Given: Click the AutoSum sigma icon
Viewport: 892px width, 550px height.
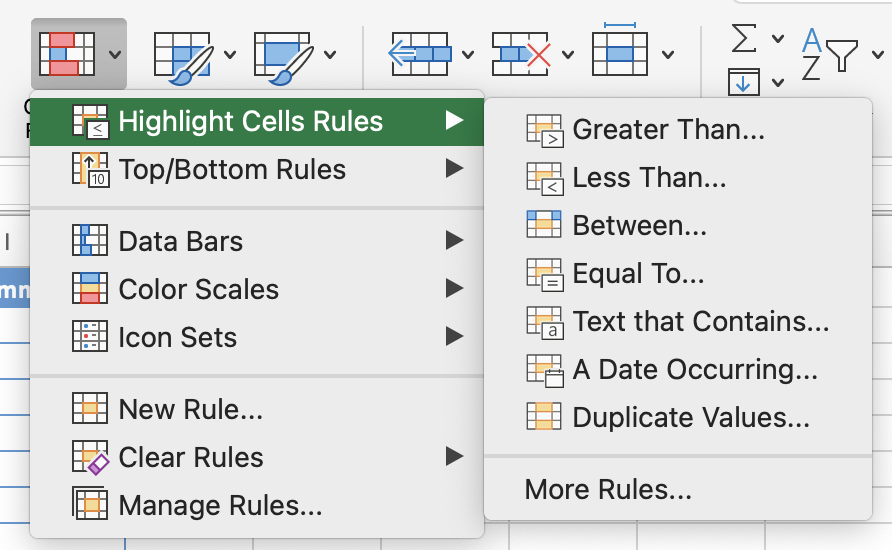Looking at the screenshot, I should click(x=743, y=39).
